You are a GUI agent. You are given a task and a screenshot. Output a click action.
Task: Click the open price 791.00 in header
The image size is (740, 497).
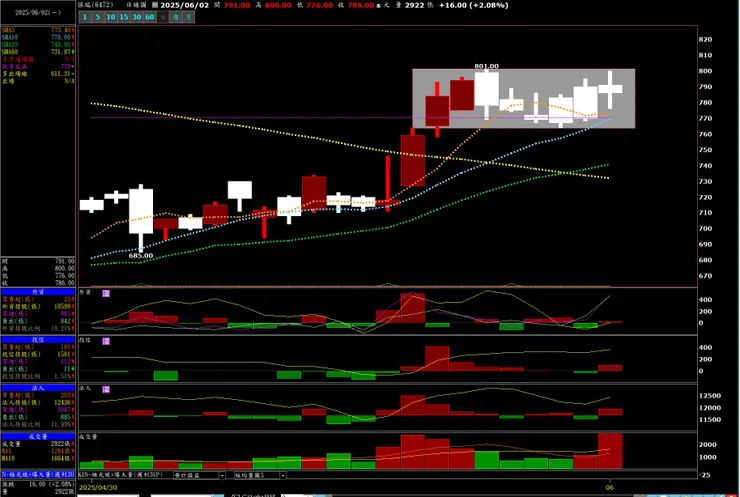(x=237, y=5)
